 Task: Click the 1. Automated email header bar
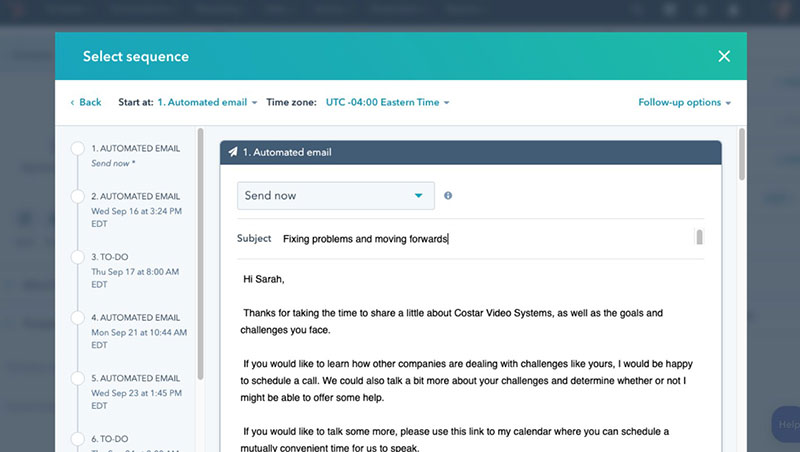(x=470, y=152)
